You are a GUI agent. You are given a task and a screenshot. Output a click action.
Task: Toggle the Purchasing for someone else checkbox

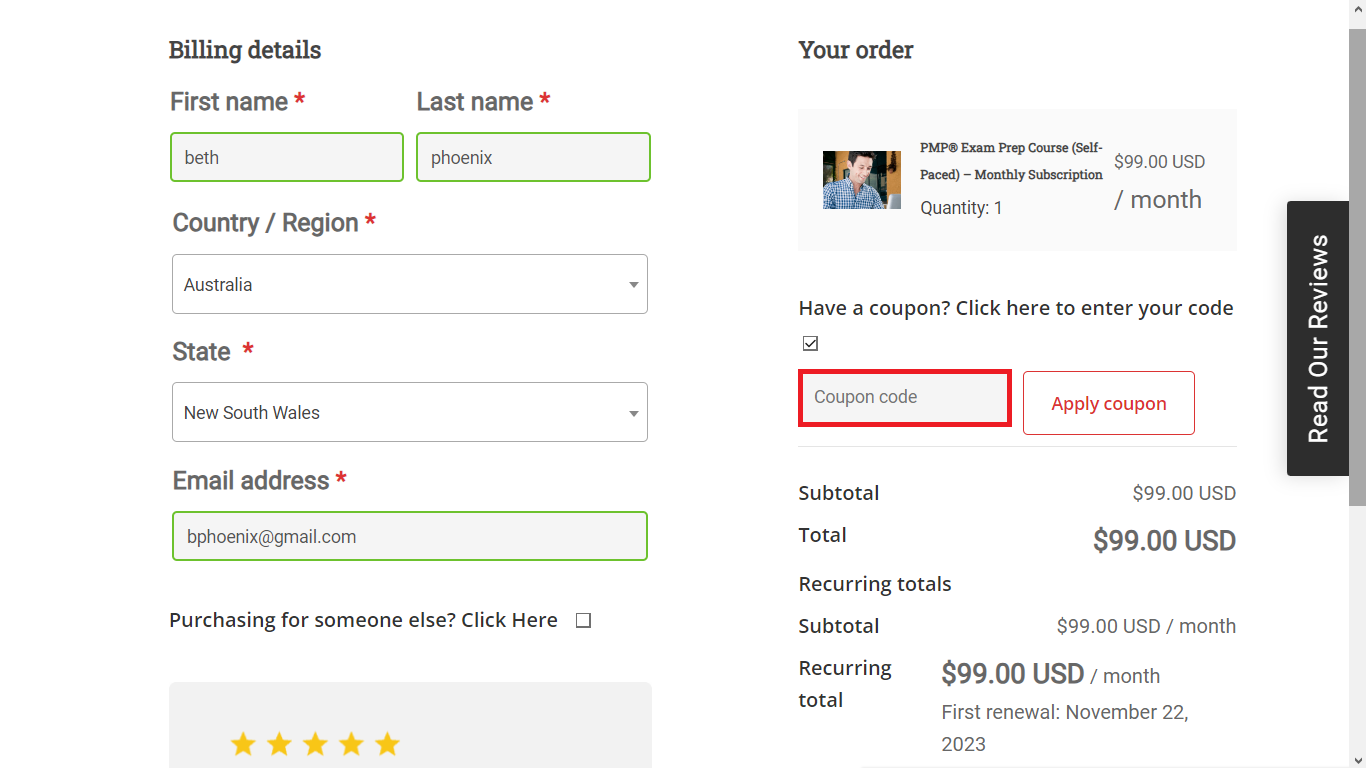583,620
